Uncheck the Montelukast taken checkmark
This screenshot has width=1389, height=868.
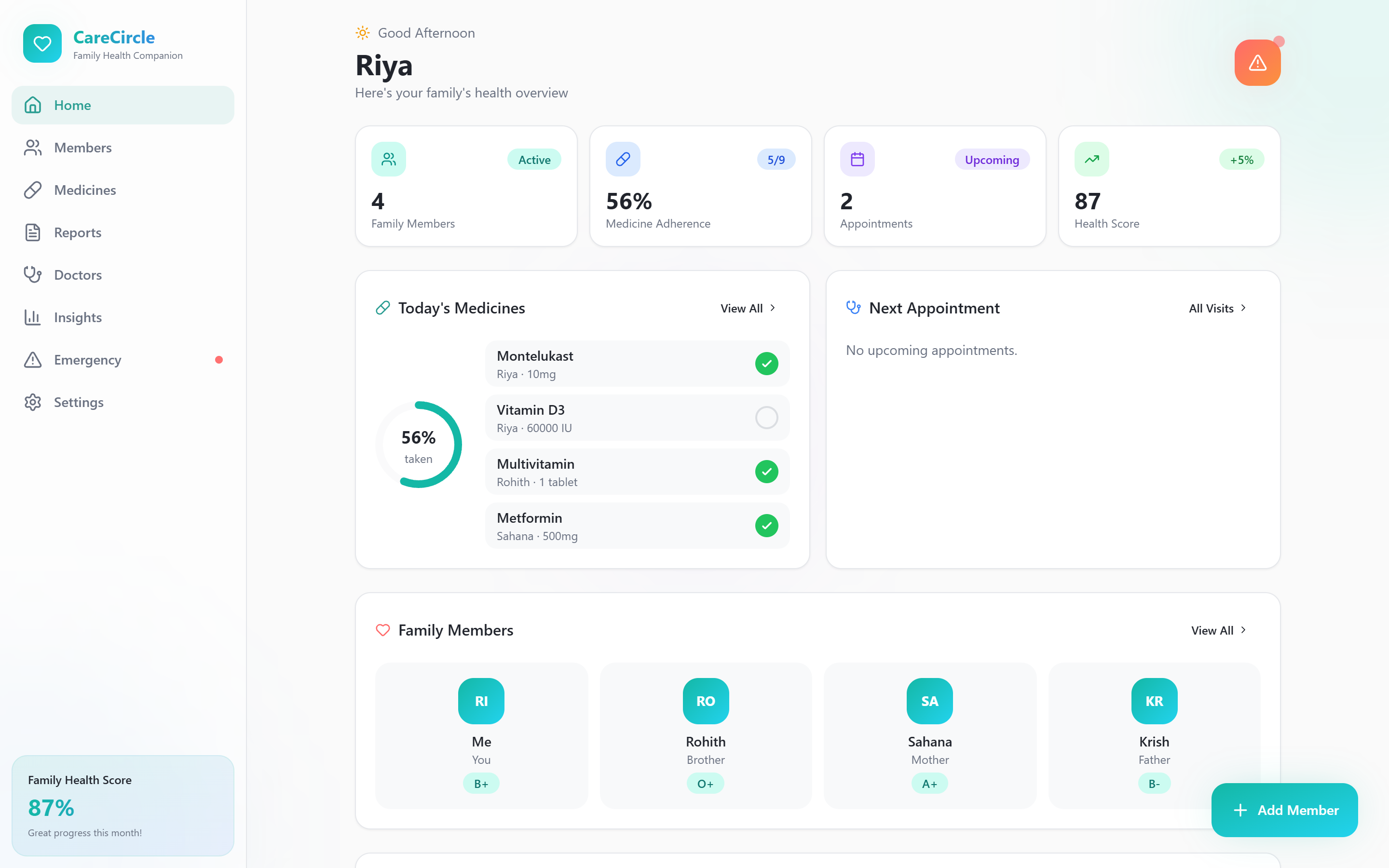[x=766, y=364]
